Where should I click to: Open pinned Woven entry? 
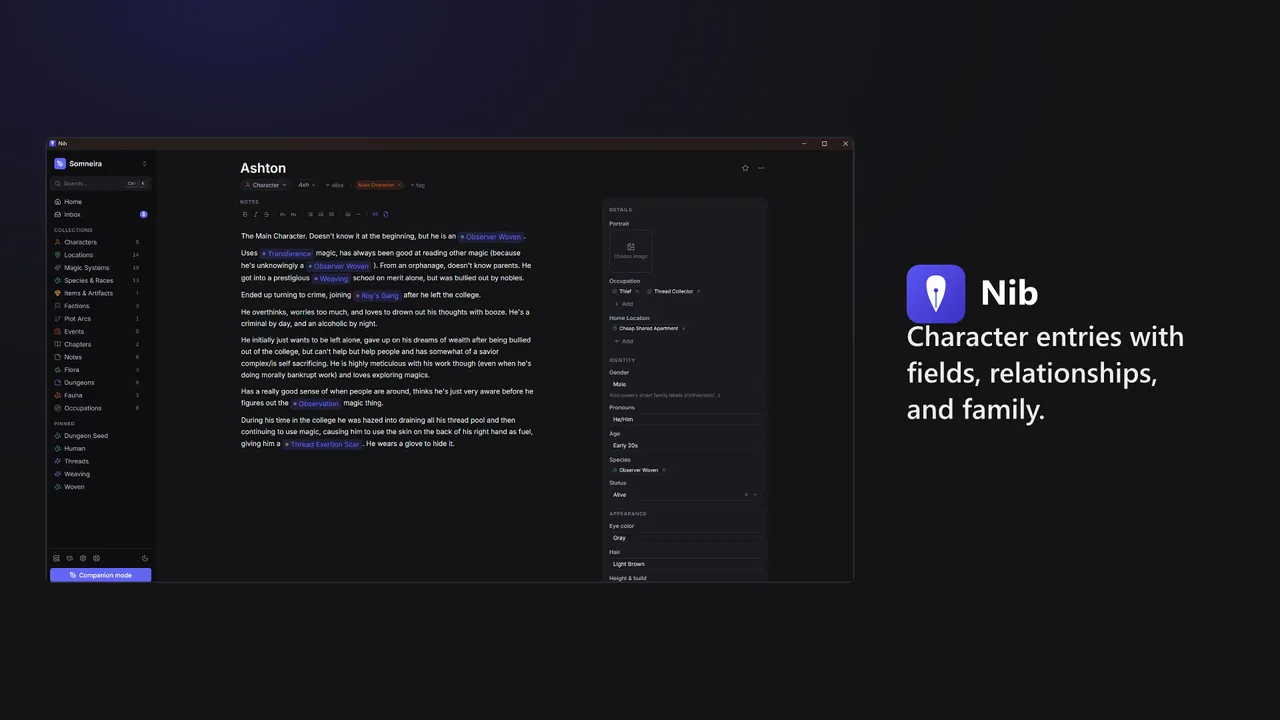(100, 487)
